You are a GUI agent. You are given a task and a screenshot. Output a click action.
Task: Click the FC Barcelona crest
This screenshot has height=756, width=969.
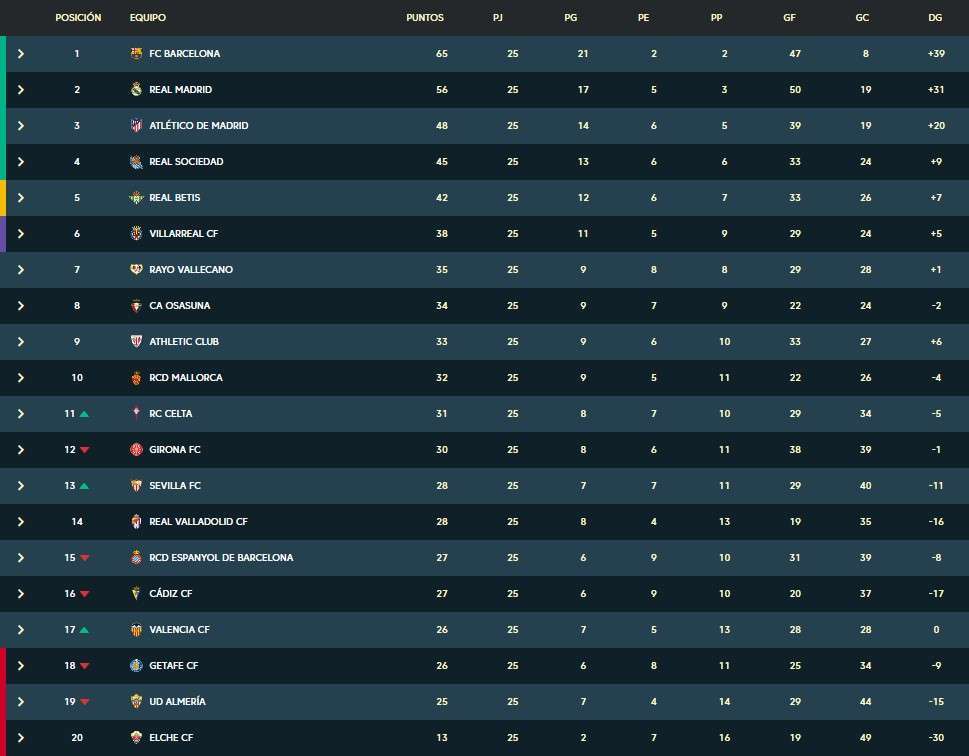point(136,53)
